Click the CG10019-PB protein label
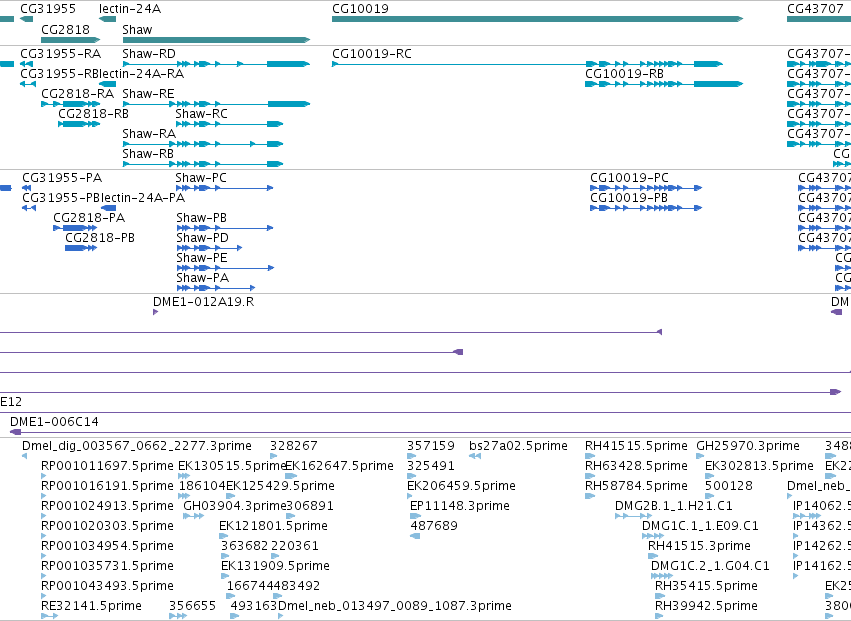The image size is (851, 621). (x=629, y=198)
